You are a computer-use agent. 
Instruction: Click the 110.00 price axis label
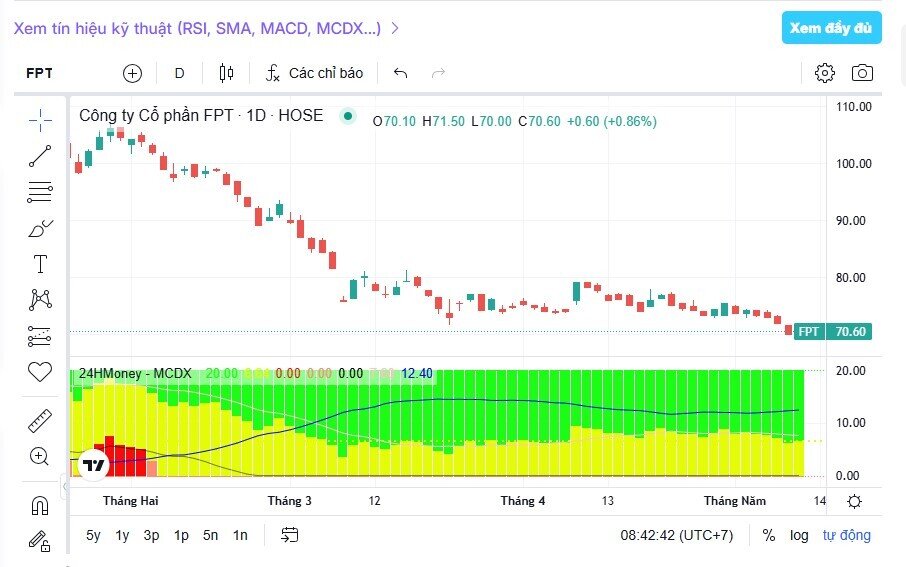tap(853, 106)
